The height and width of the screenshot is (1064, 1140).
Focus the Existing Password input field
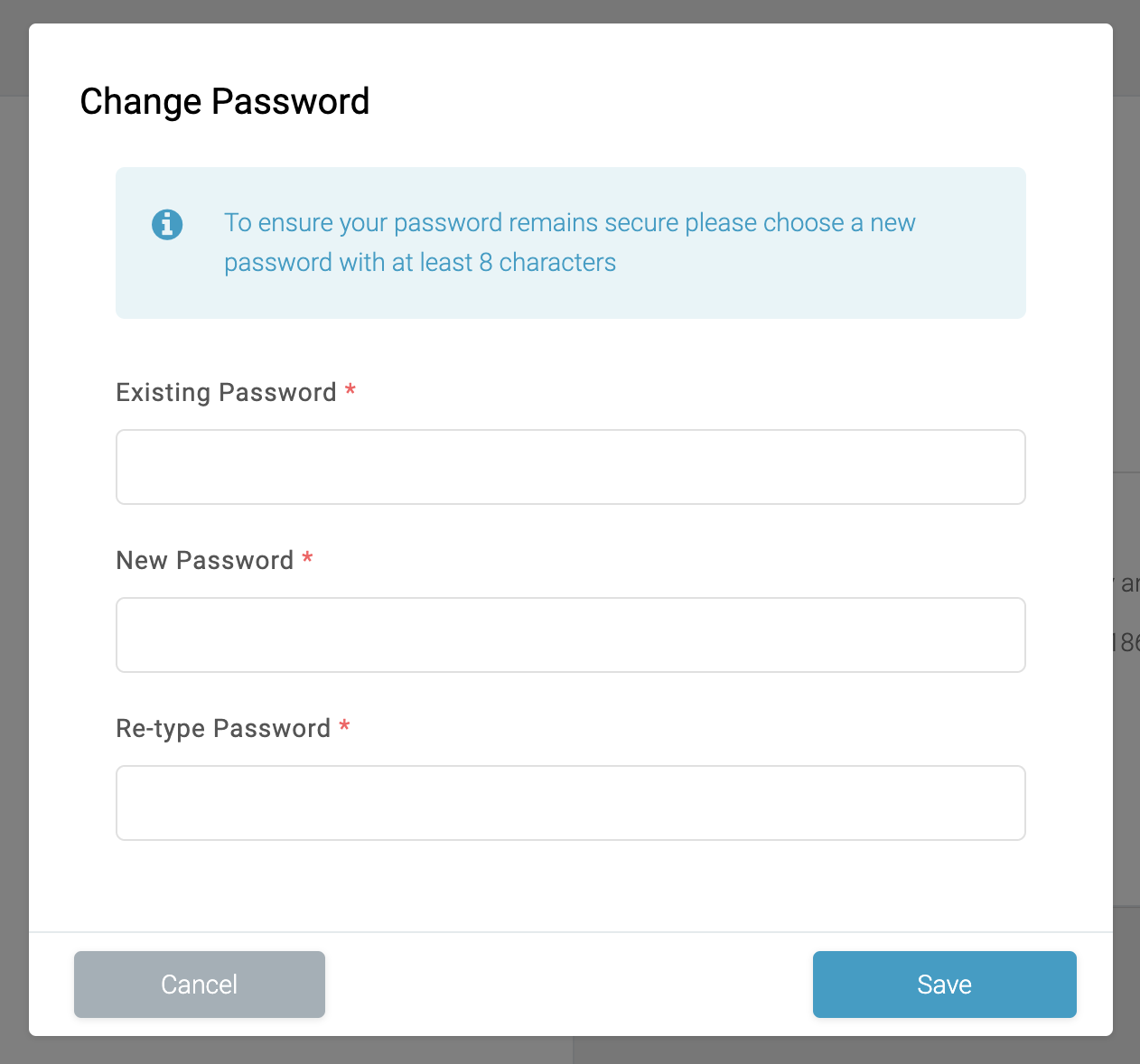click(570, 467)
